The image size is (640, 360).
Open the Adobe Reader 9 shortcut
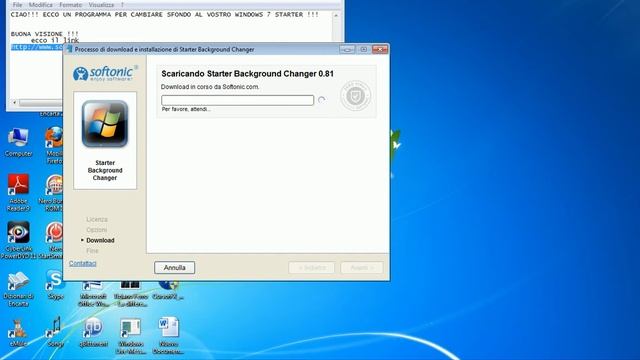[18, 192]
